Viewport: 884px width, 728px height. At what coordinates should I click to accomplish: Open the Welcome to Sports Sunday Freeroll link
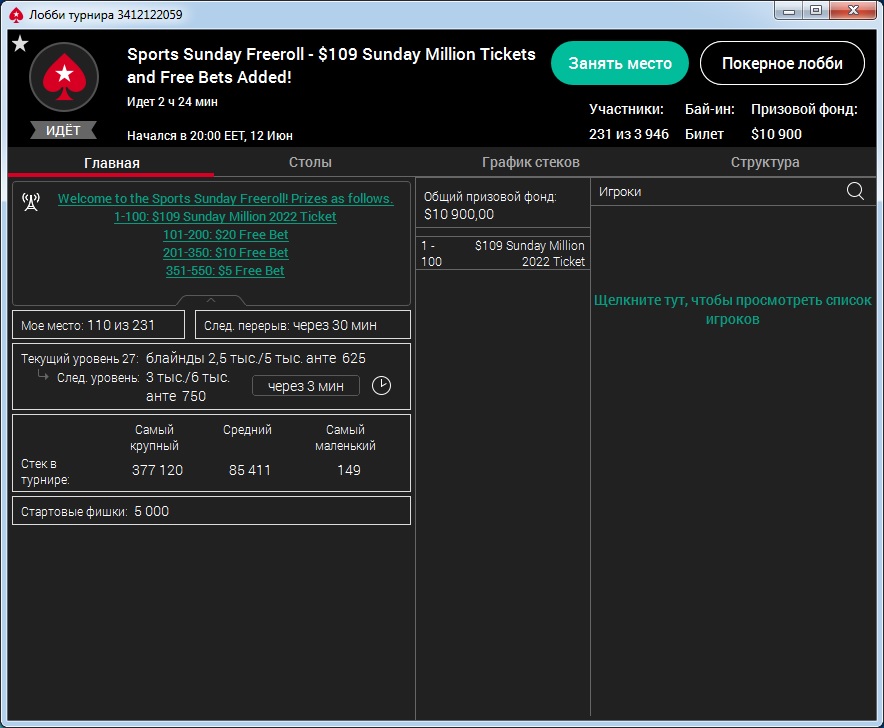coord(226,198)
